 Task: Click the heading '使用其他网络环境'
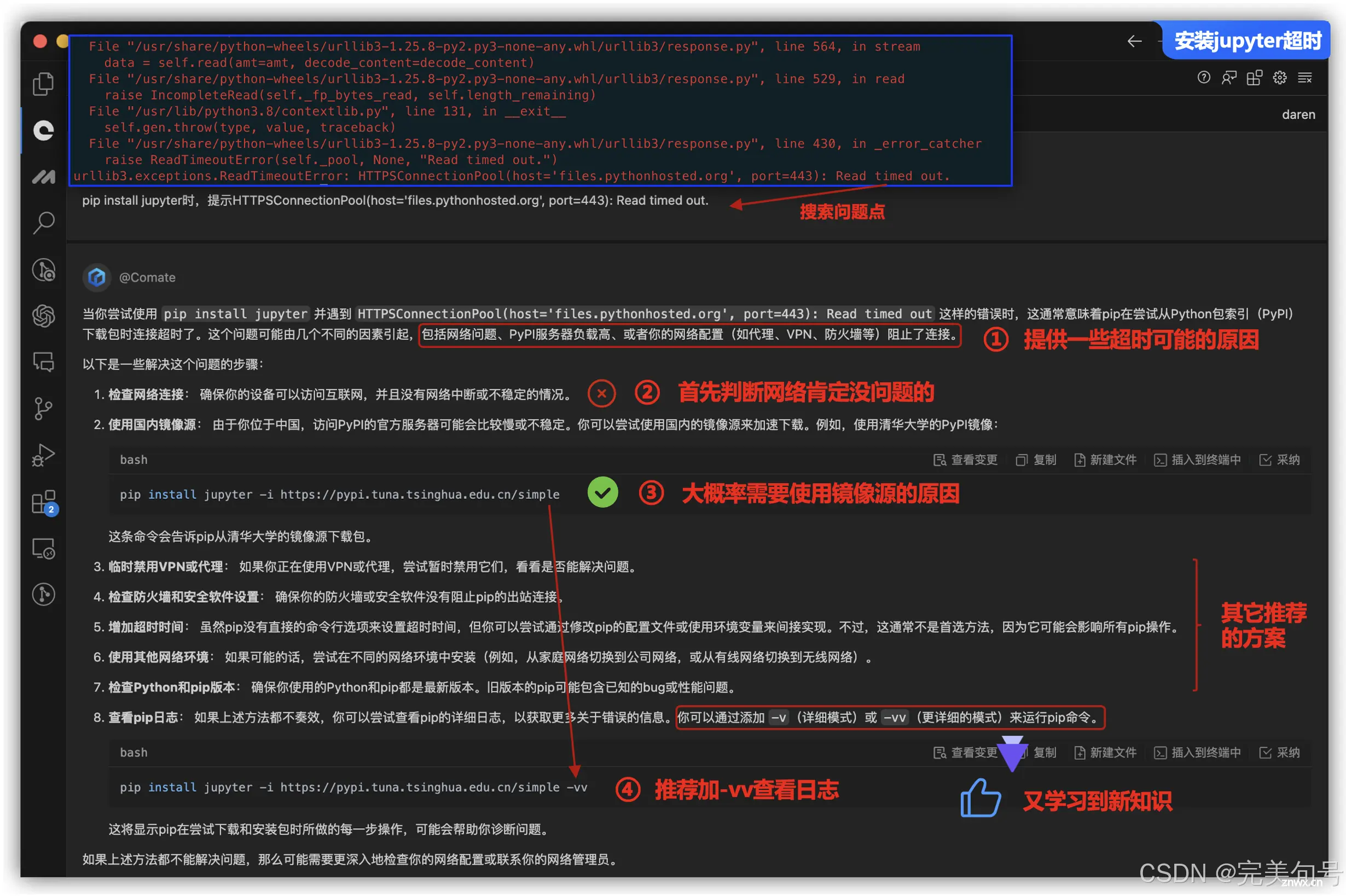158,656
